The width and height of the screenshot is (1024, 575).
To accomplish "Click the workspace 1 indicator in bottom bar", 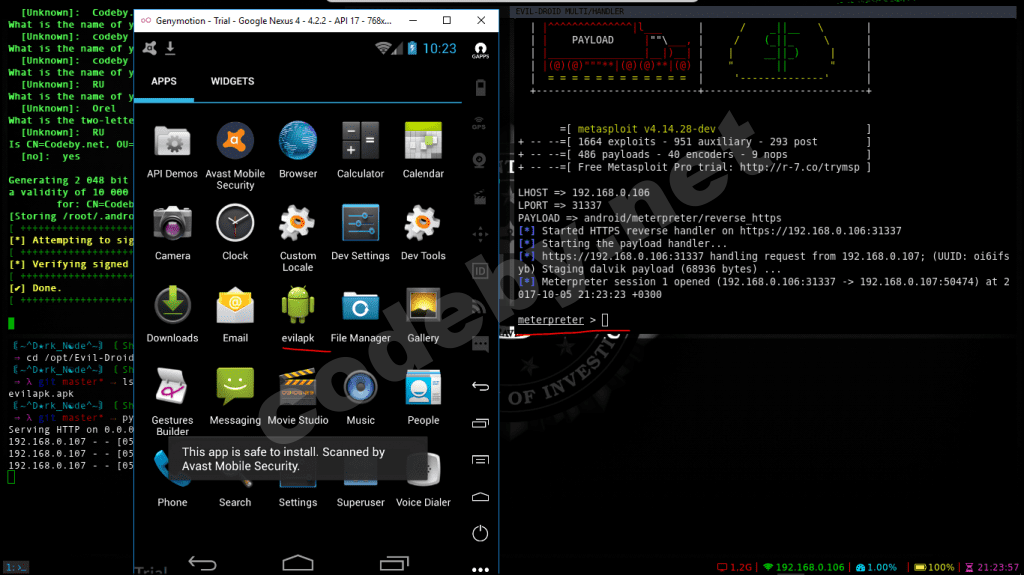I will coord(16,567).
